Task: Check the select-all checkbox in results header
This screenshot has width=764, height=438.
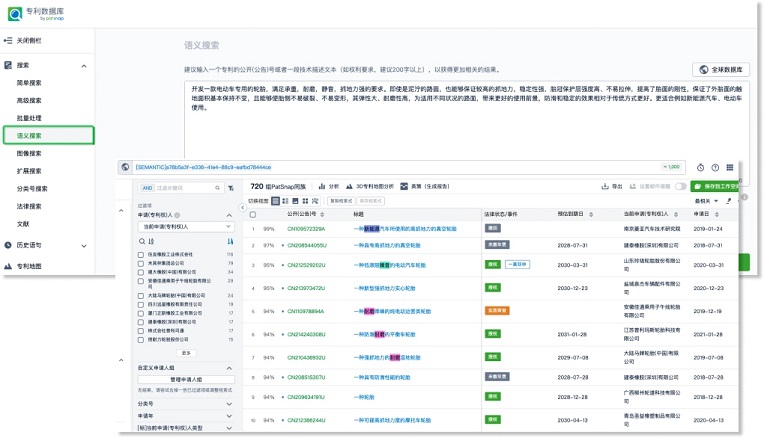Action: point(253,214)
